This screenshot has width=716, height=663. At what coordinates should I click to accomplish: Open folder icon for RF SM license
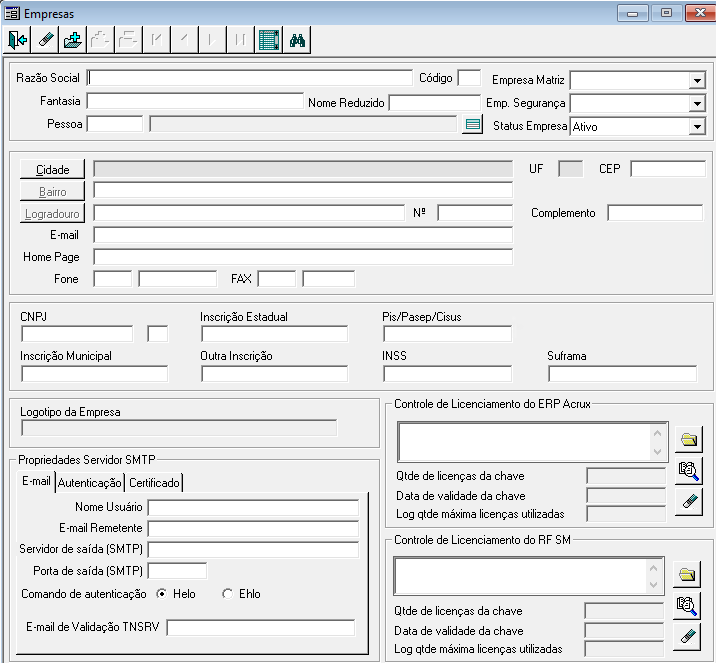[687, 574]
